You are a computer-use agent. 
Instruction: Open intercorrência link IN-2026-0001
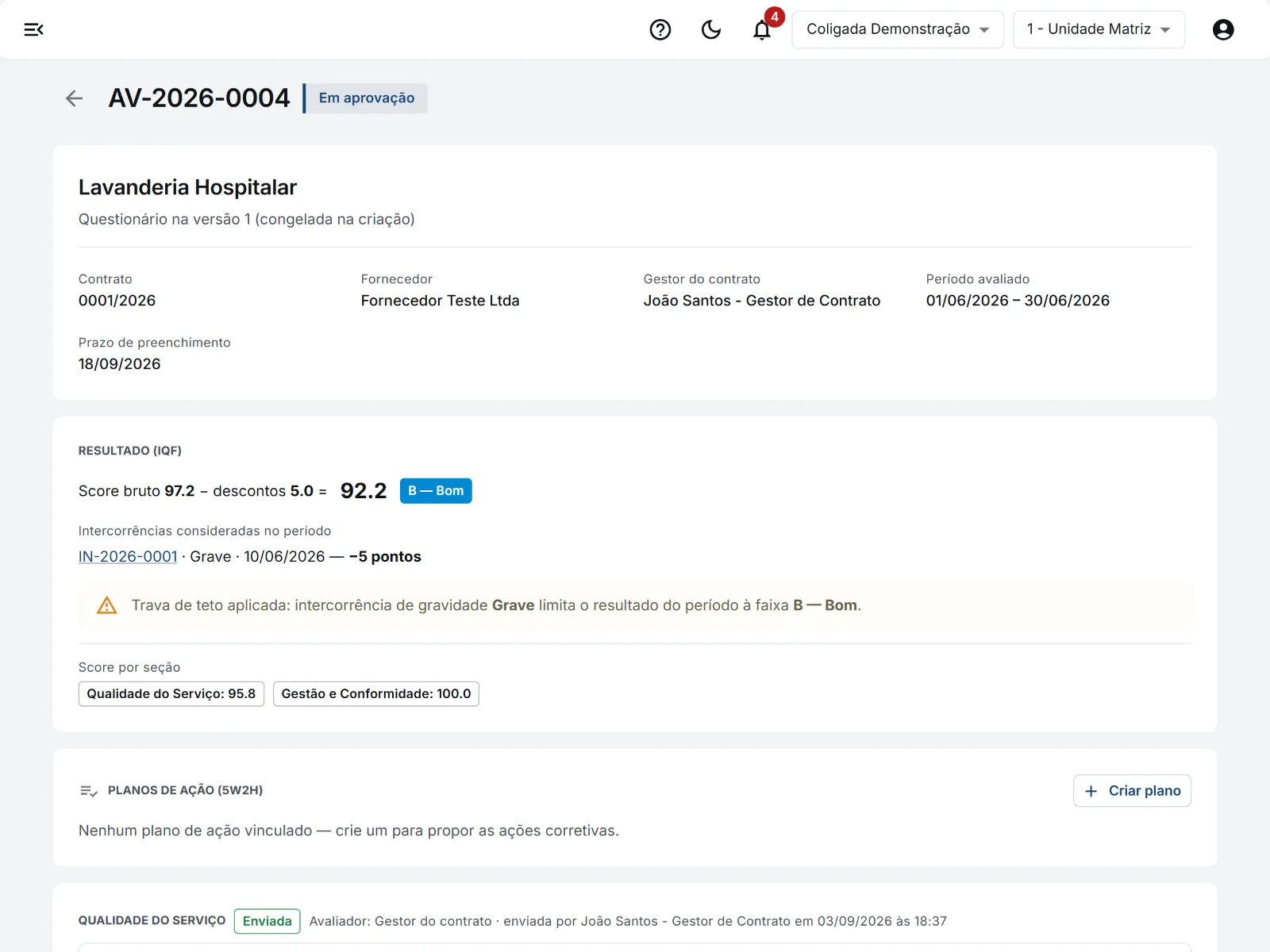pyautogui.click(x=128, y=556)
